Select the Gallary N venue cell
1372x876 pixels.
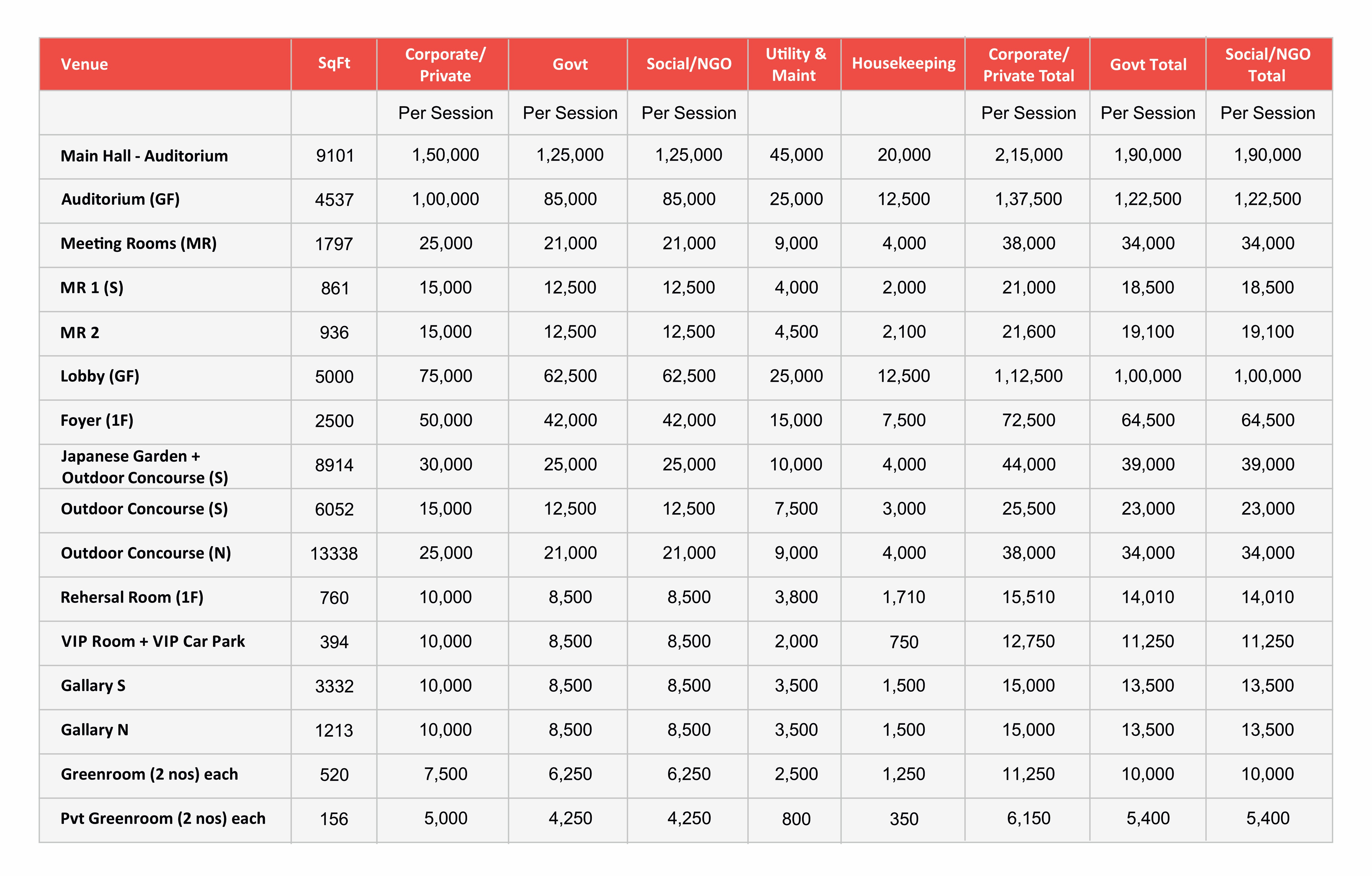tap(95, 729)
